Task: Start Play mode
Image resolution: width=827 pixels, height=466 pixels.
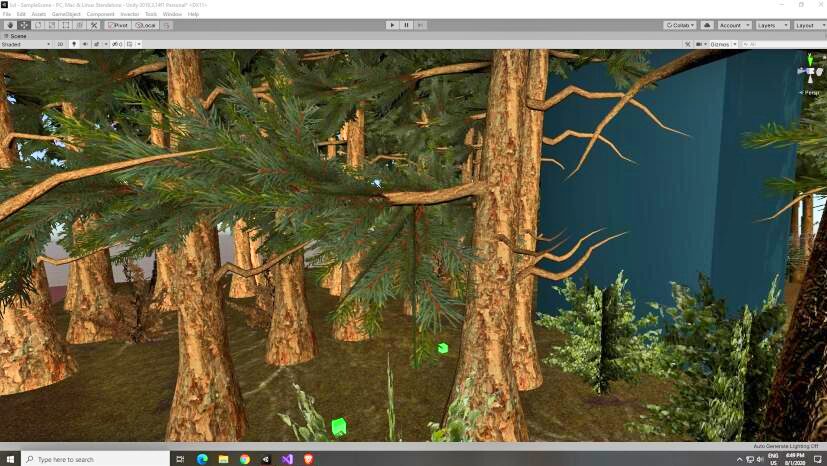Action: click(392, 25)
